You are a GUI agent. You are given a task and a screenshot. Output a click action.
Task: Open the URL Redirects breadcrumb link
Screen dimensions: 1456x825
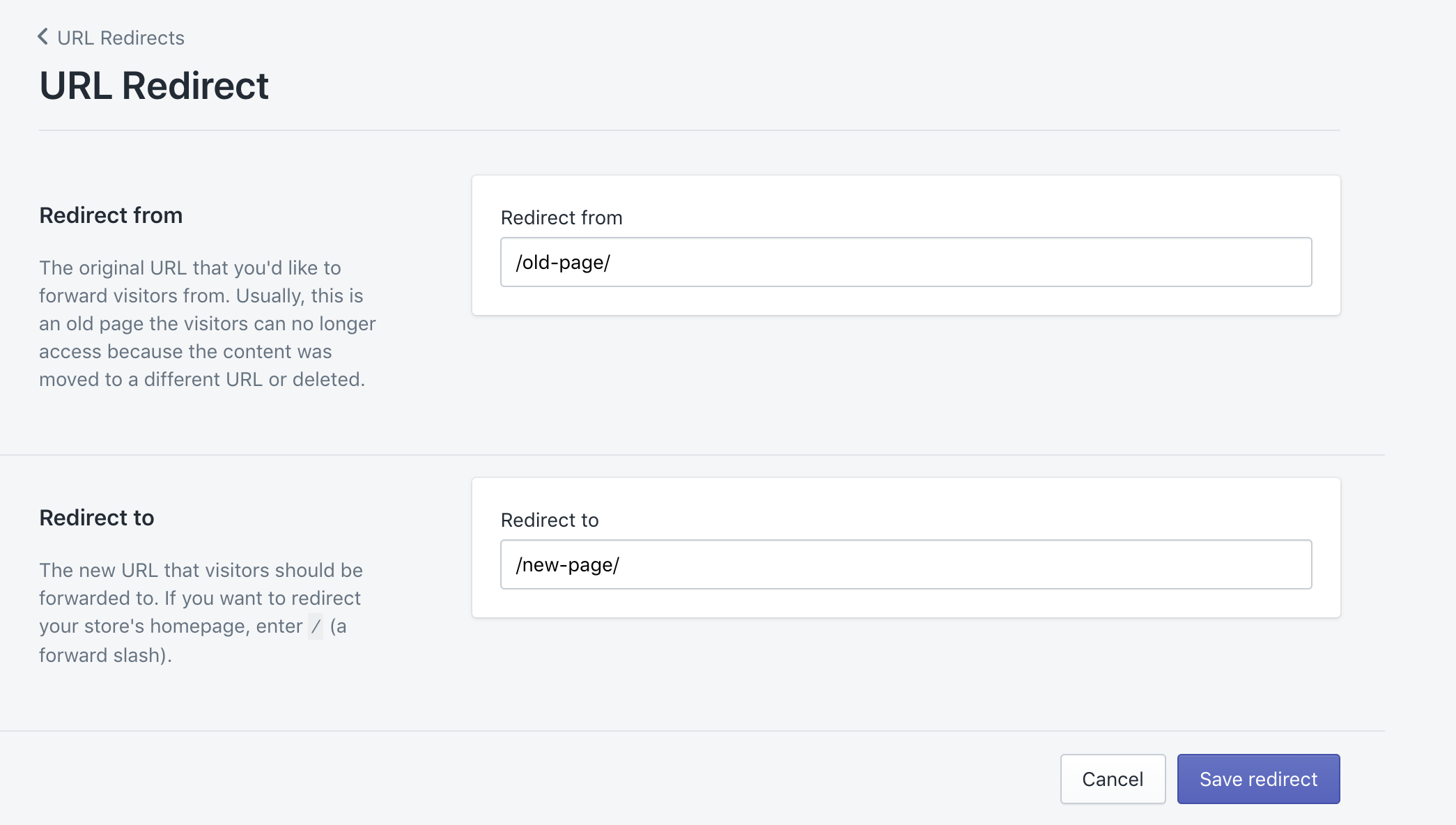tap(120, 38)
